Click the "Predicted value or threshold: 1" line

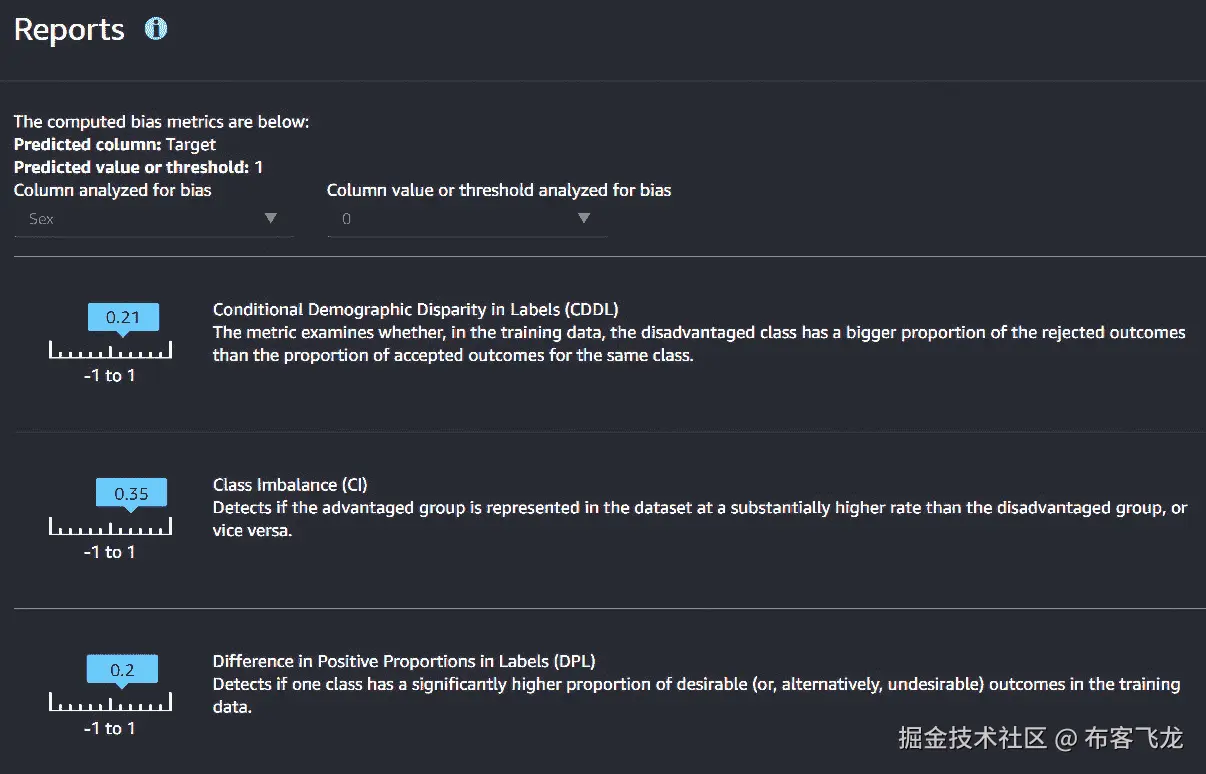(138, 167)
